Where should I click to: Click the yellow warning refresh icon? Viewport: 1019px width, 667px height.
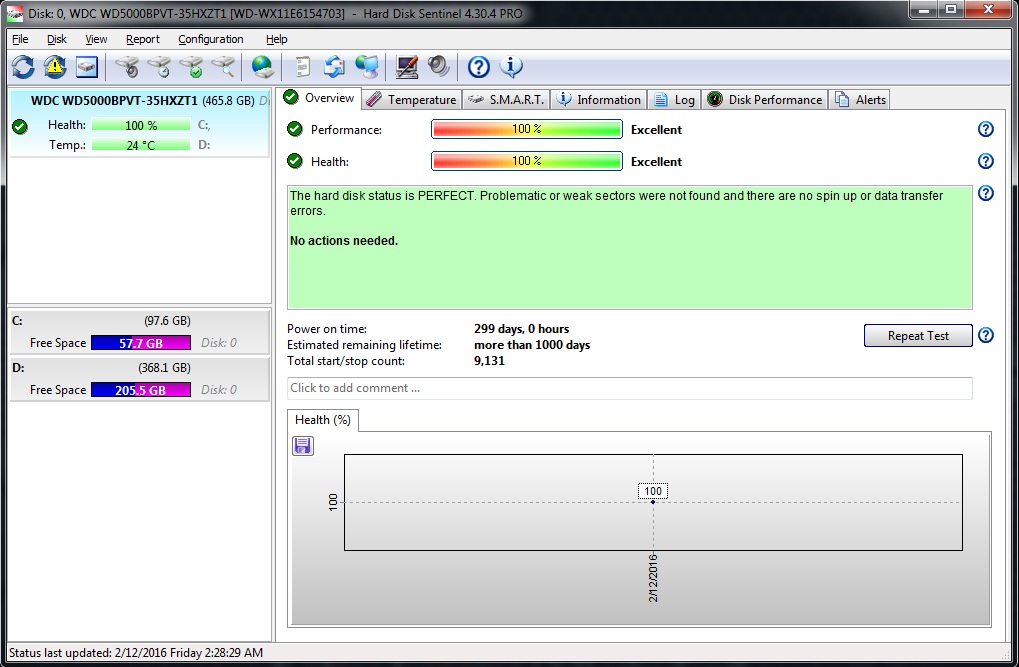pyautogui.click(x=55, y=67)
